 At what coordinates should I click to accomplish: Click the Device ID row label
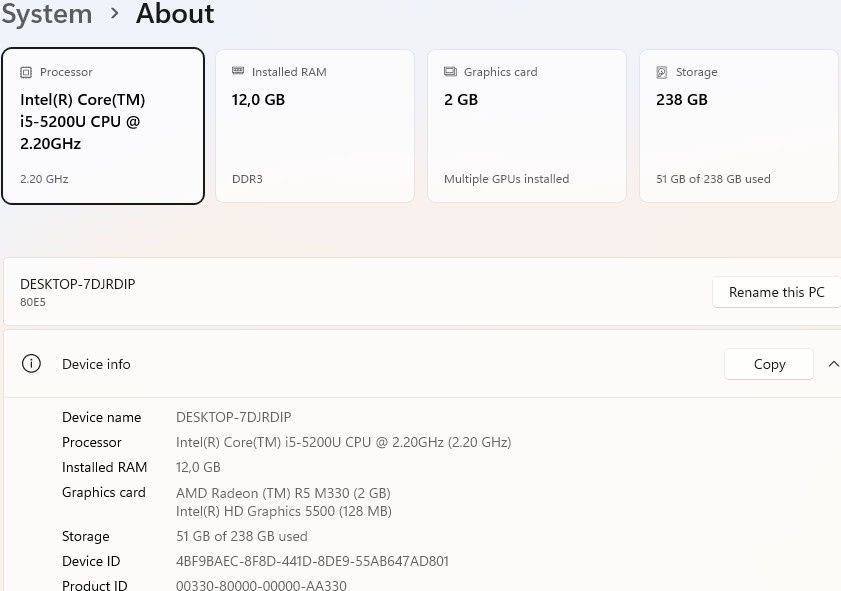[91, 561]
